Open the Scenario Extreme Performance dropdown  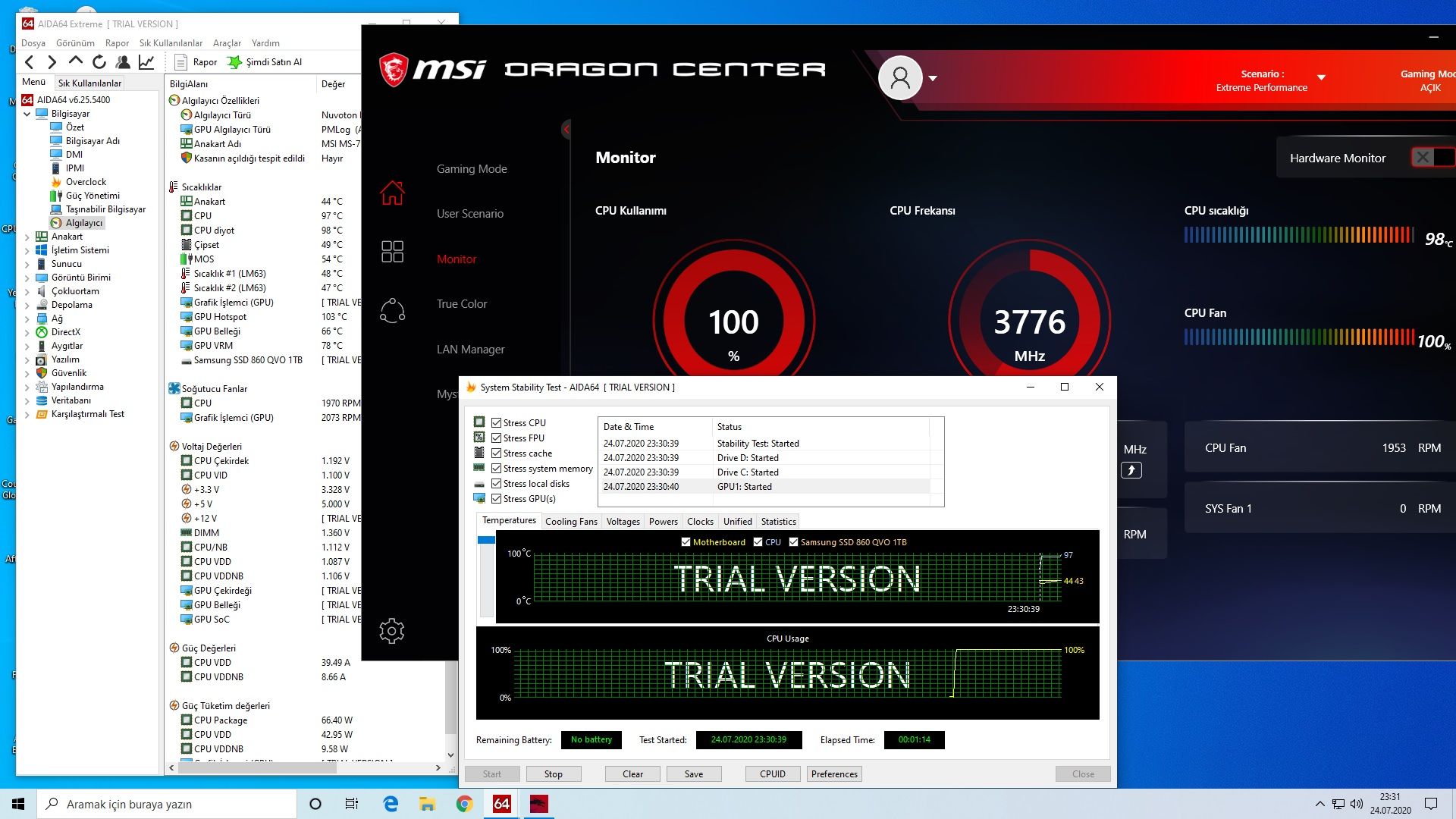pos(1321,78)
